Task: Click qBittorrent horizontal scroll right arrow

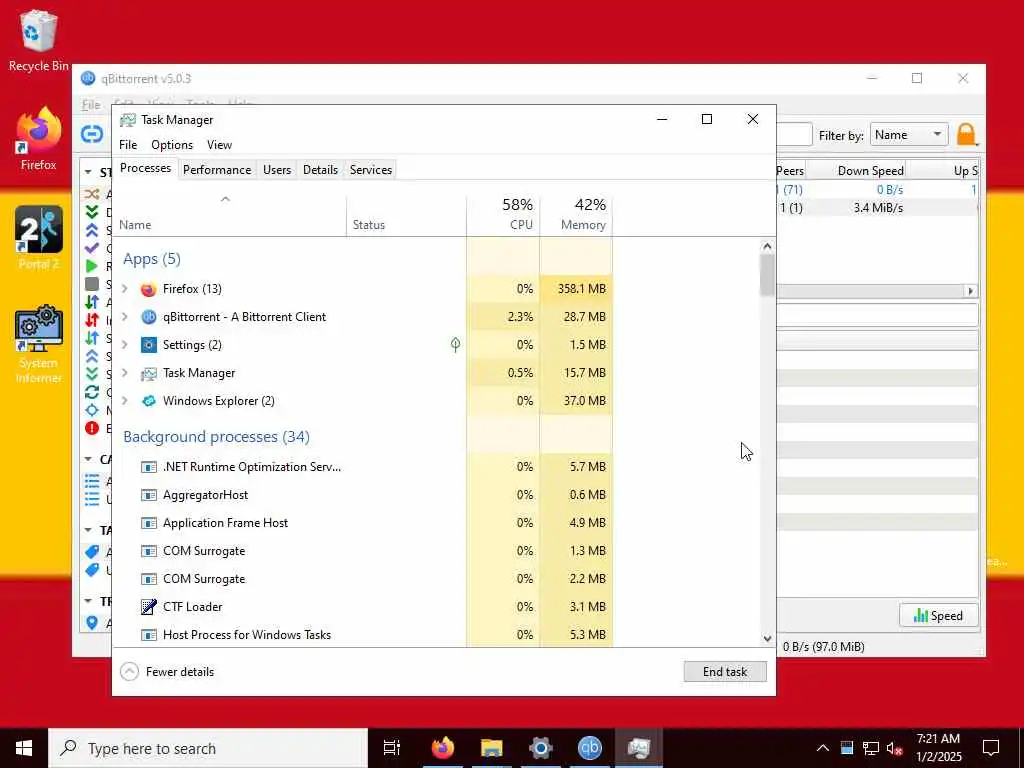Action: [970, 291]
